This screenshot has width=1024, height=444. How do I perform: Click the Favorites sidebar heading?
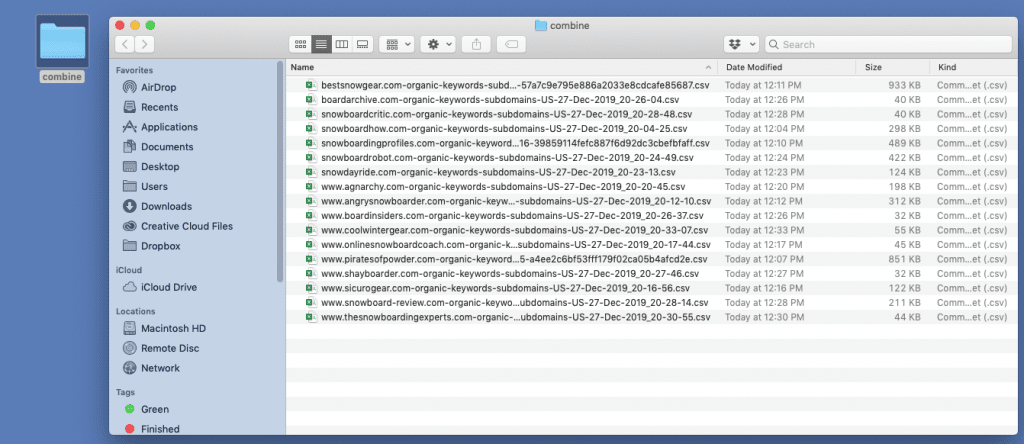[x=135, y=70]
